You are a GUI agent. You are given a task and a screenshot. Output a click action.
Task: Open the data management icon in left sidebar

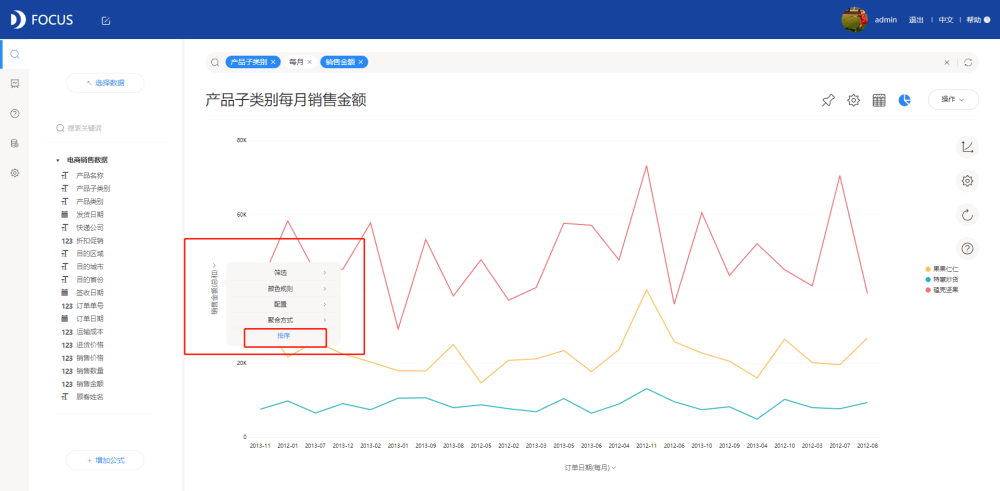pyautogui.click(x=15, y=143)
